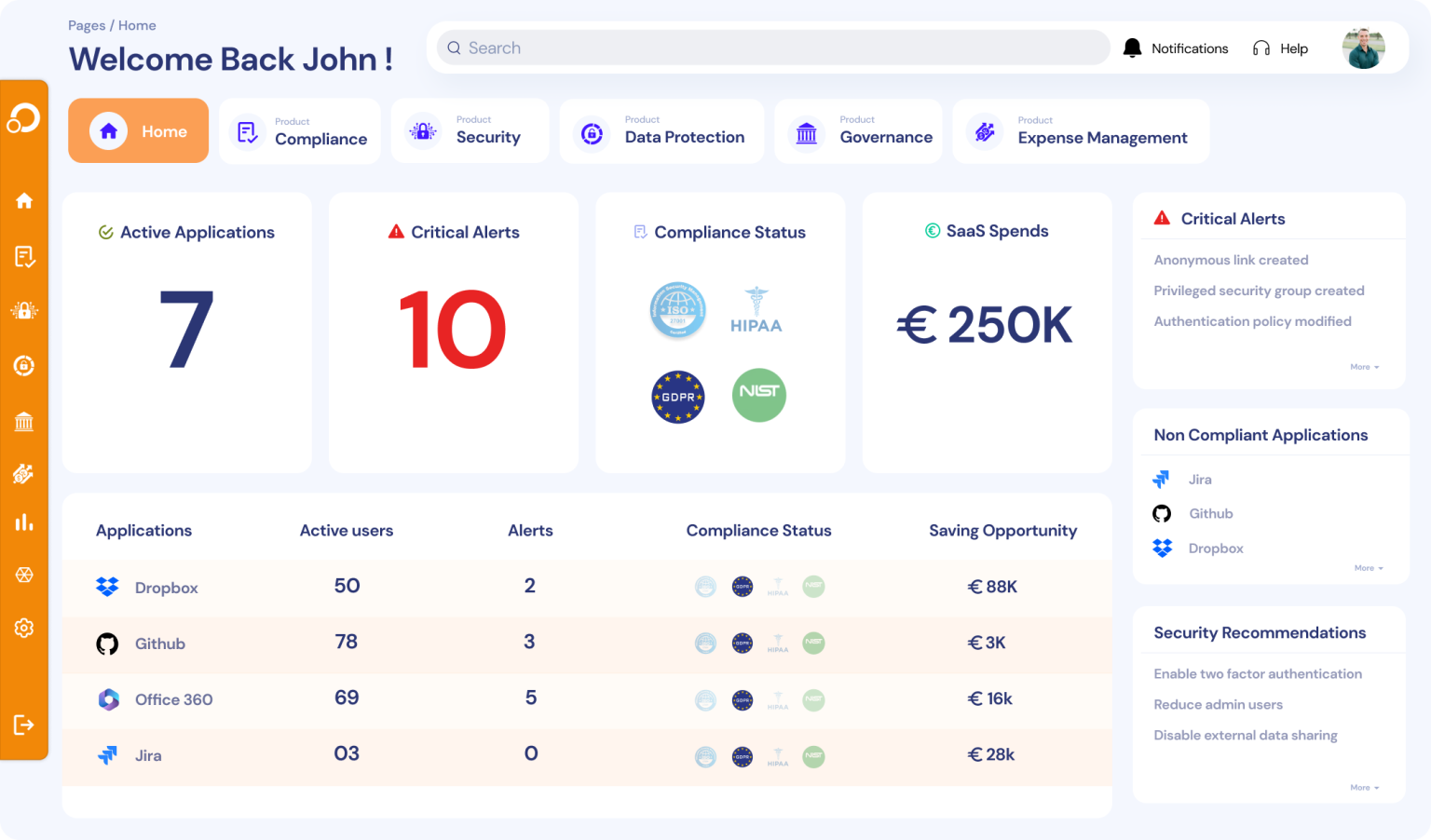
Task: Click the Anonymous link created alert
Action: (1231, 260)
